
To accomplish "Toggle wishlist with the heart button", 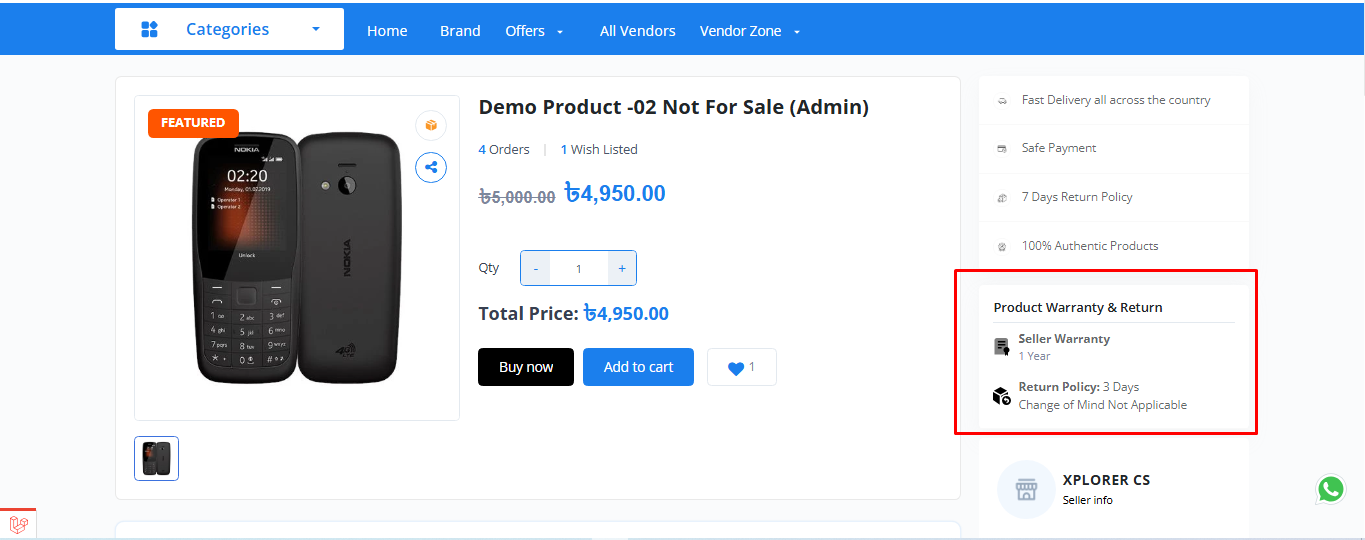I will [741, 367].
